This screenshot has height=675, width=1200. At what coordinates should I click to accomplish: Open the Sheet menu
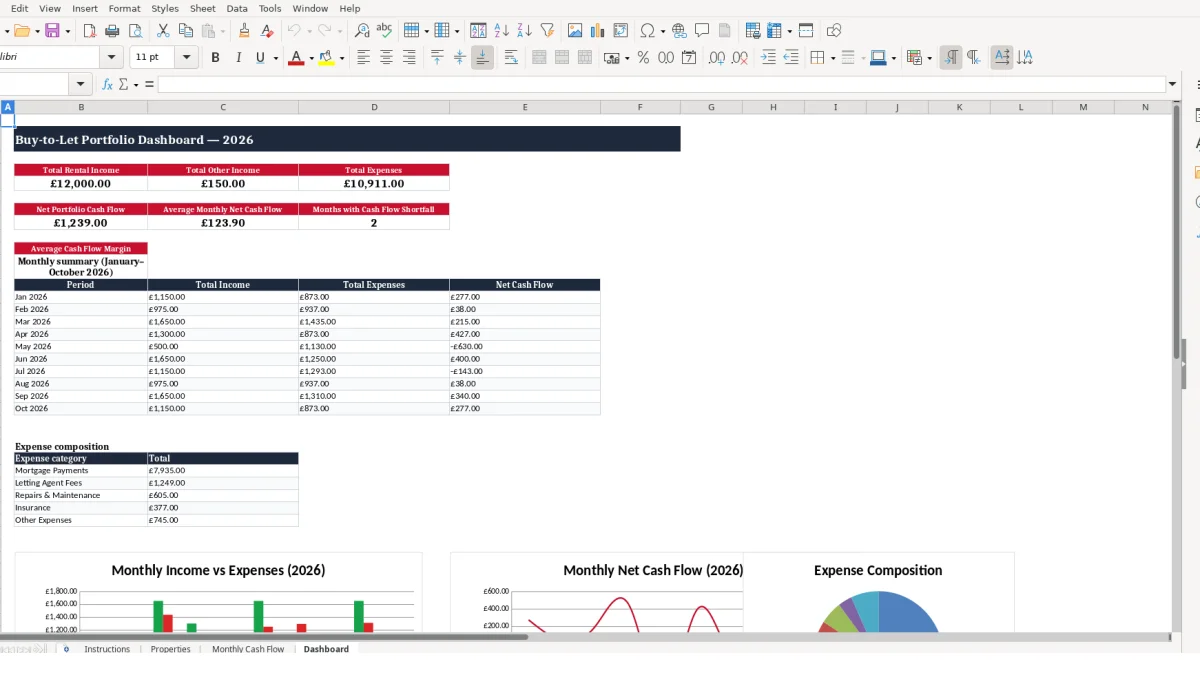tap(203, 8)
